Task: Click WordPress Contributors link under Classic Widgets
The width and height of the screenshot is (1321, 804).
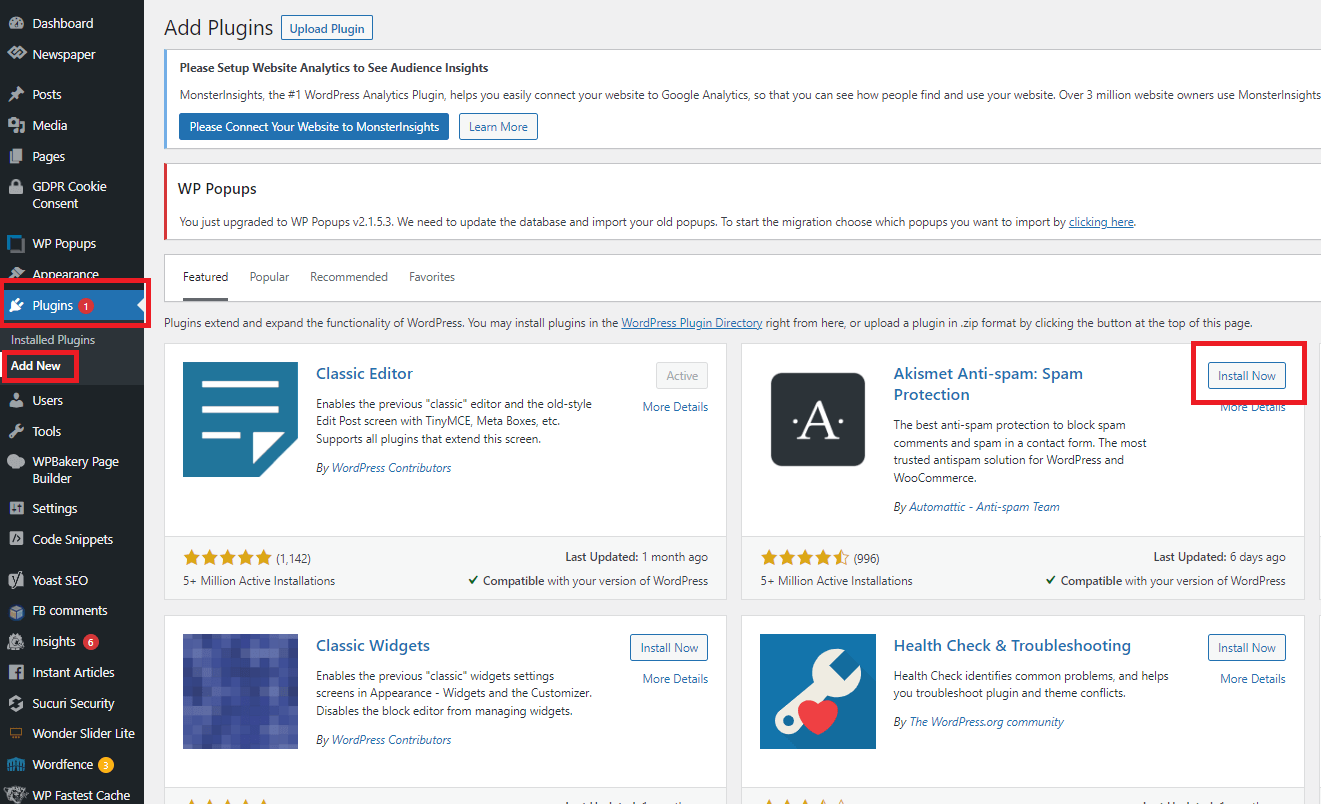Action: tap(391, 740)
